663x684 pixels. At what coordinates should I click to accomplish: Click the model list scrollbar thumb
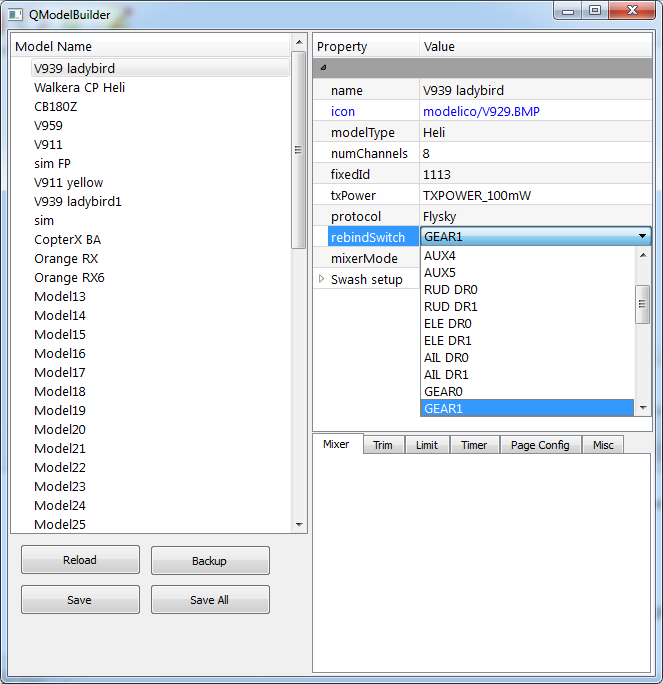(299, 150)
